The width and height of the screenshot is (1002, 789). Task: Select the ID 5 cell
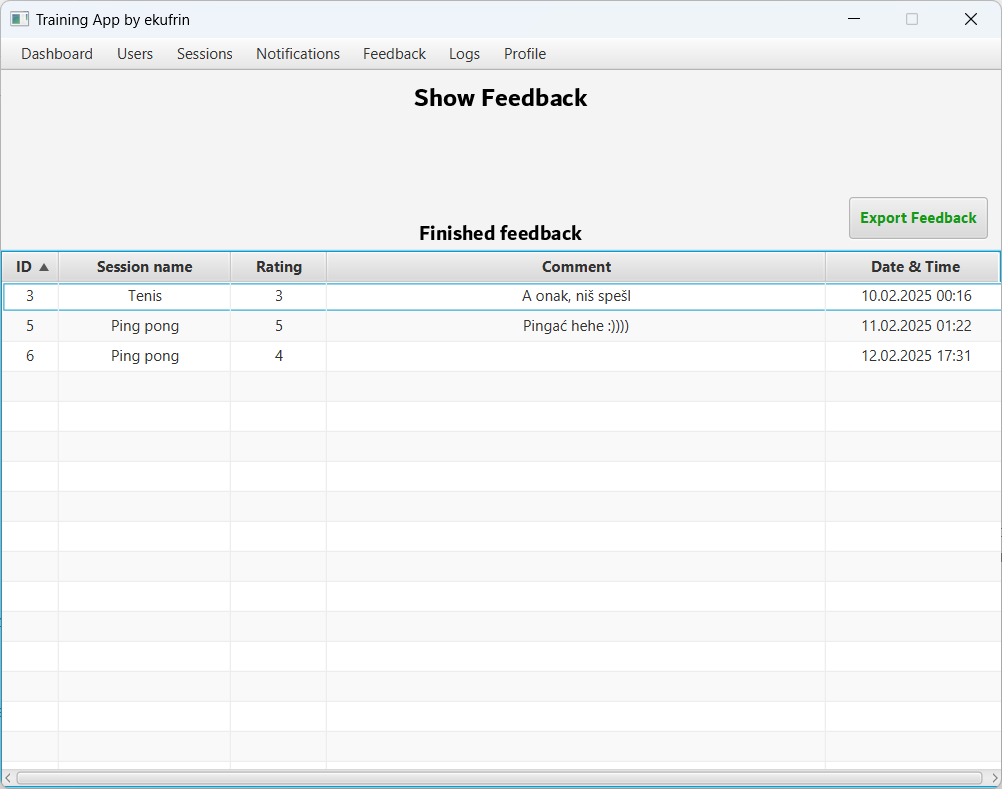coord(30,326)
